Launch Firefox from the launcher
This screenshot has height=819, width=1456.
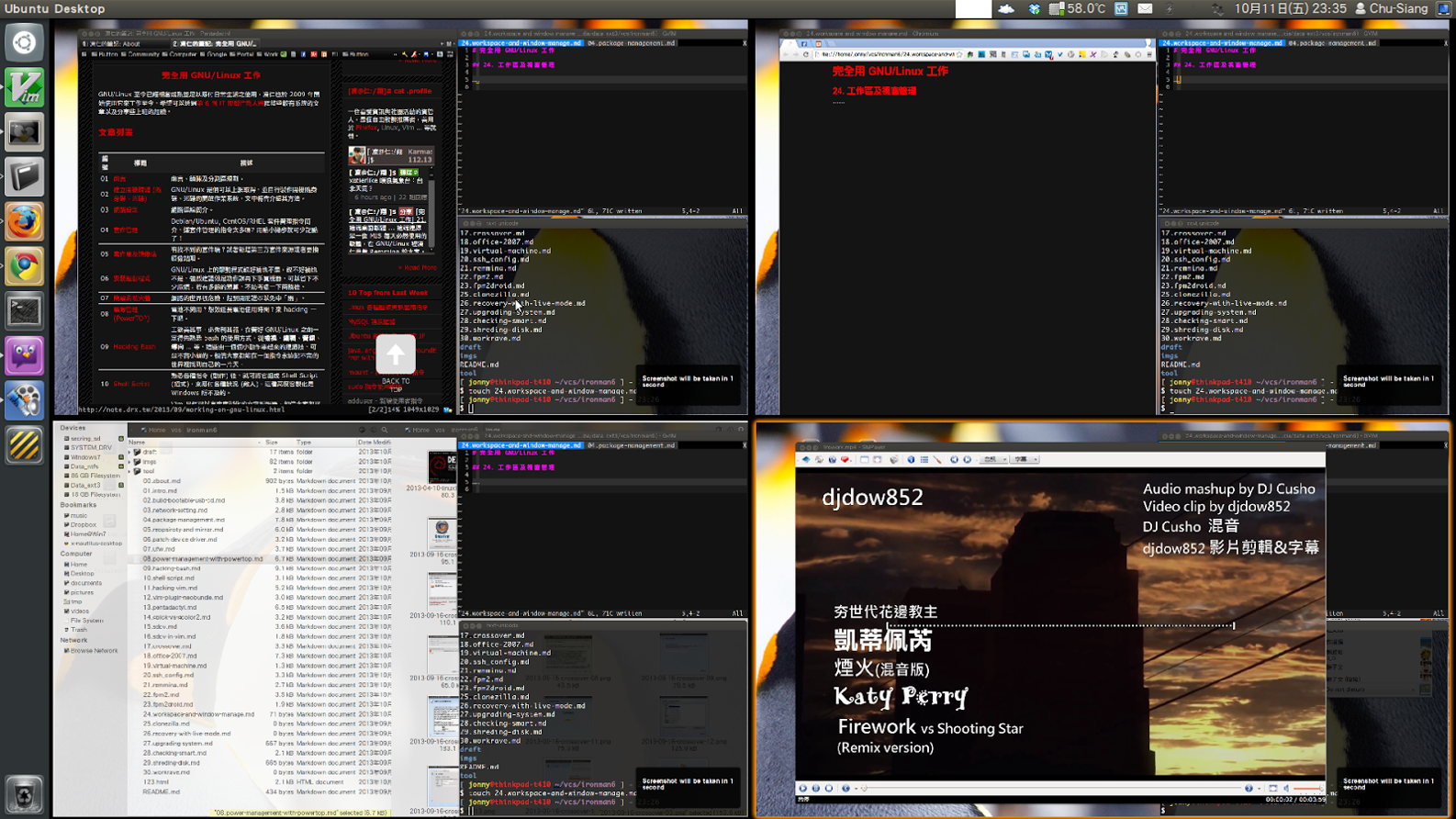[25, 222]
